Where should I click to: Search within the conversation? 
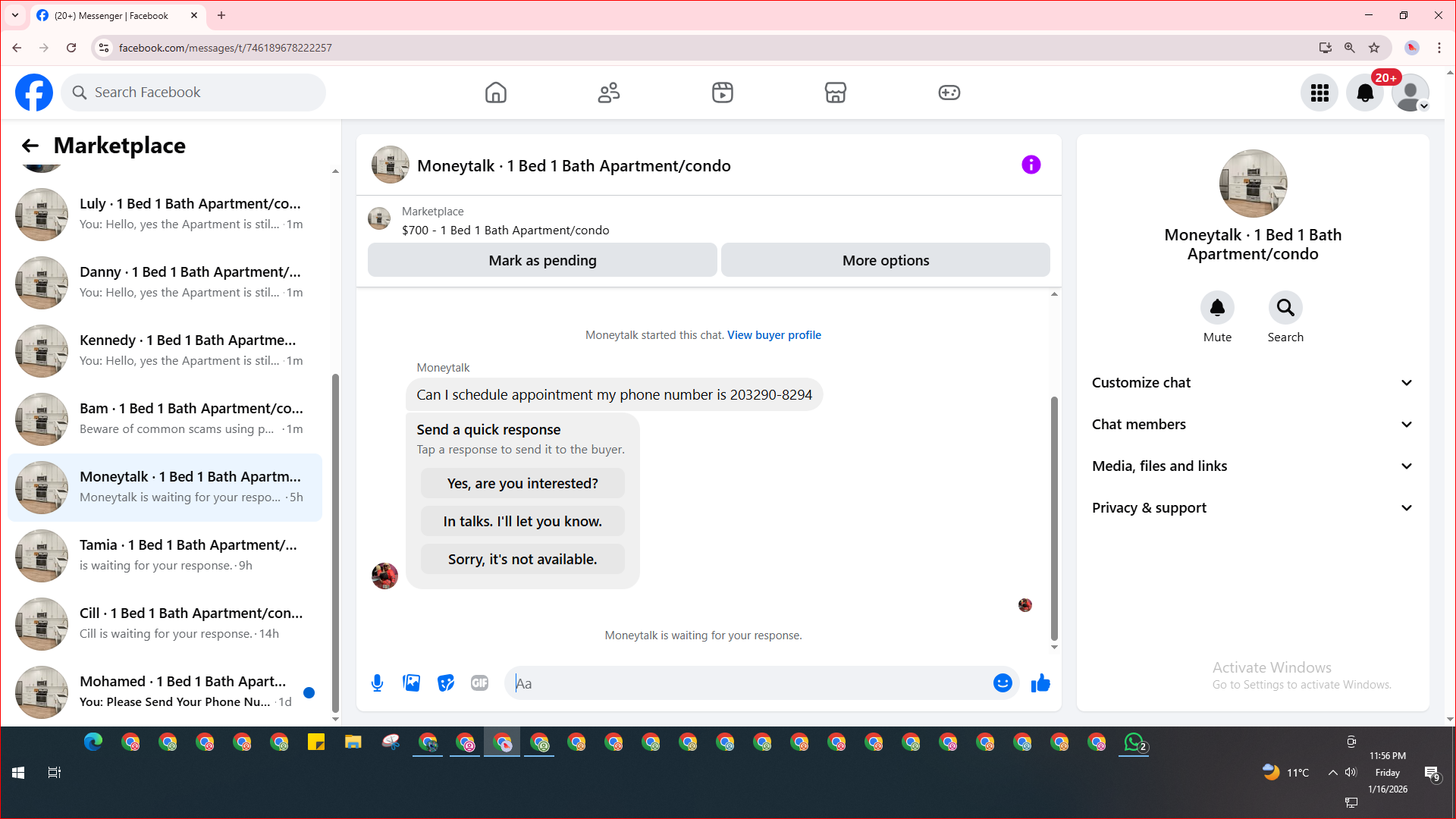tap(1285, 308)
